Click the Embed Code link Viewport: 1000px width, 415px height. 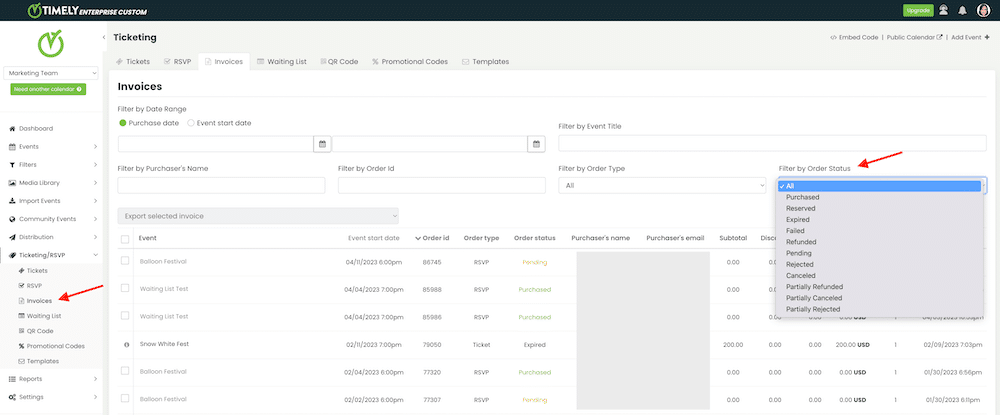click(853, 37)
